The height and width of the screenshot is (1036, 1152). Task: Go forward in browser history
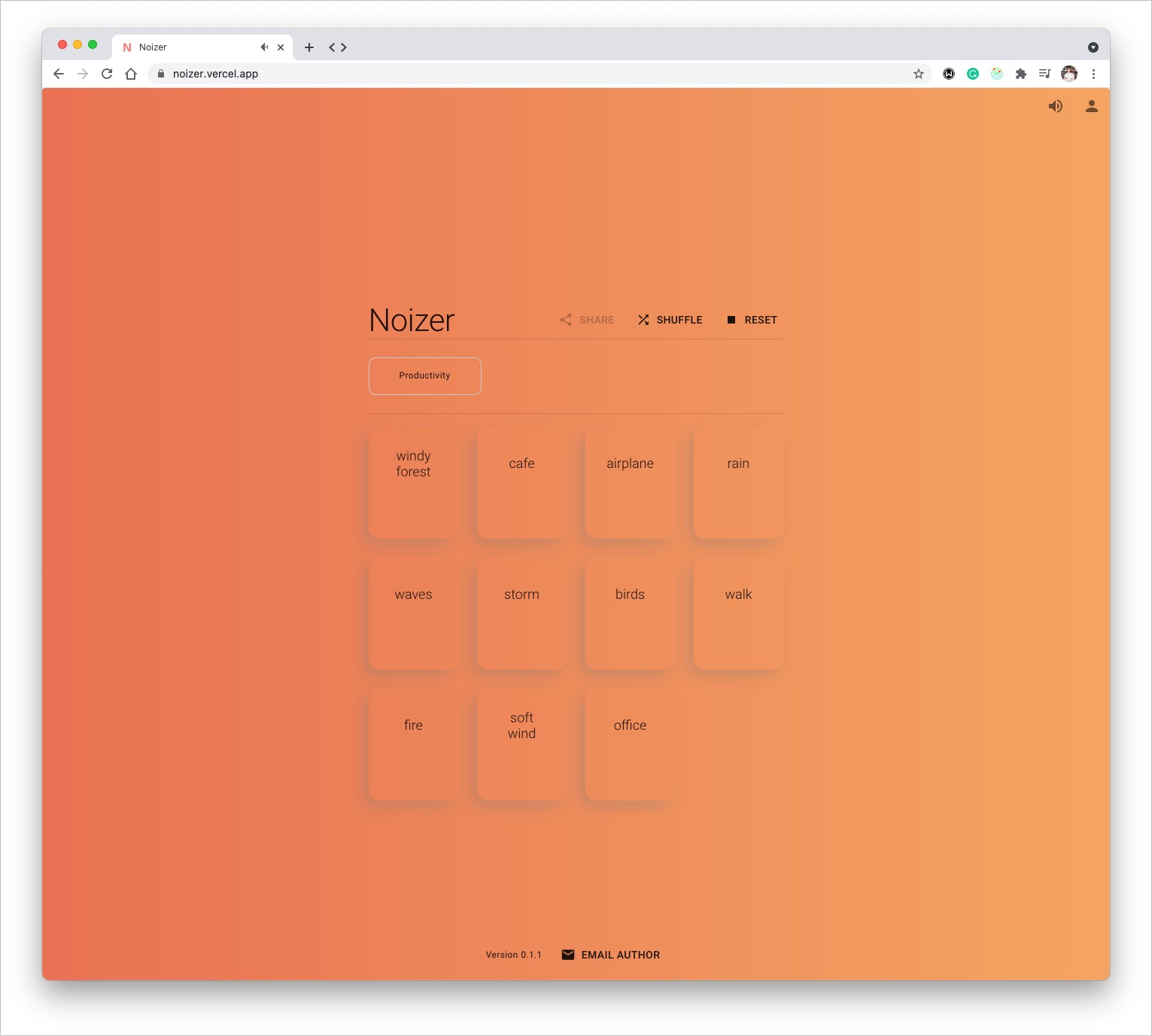83,74
